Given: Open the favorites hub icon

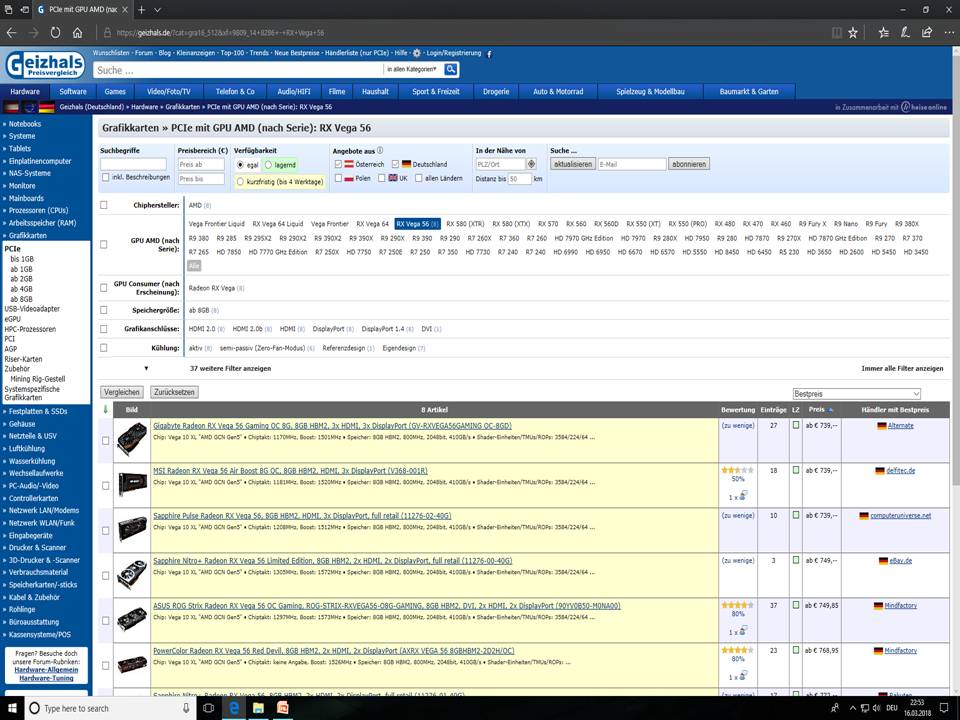Looking at the screenshot, I should pyautogui.click(x=883, y=33).
